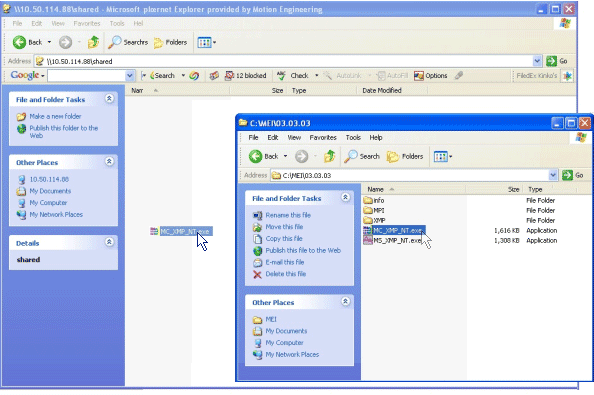Open Help menu in C:\MEI\03.03.03 window

click(376, 137)
